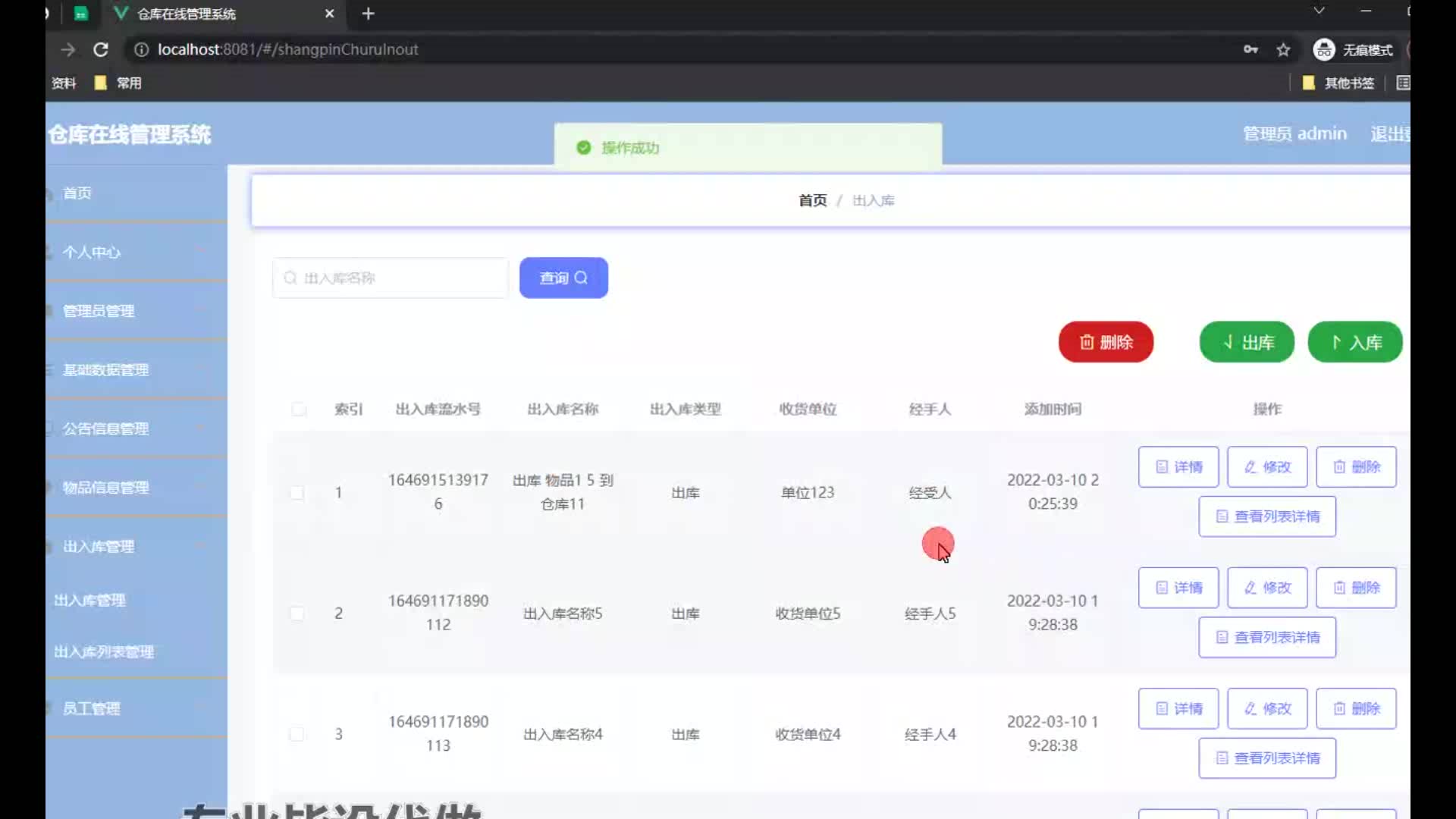Expand 员工管理 sidebar menu

click(136, 708)
